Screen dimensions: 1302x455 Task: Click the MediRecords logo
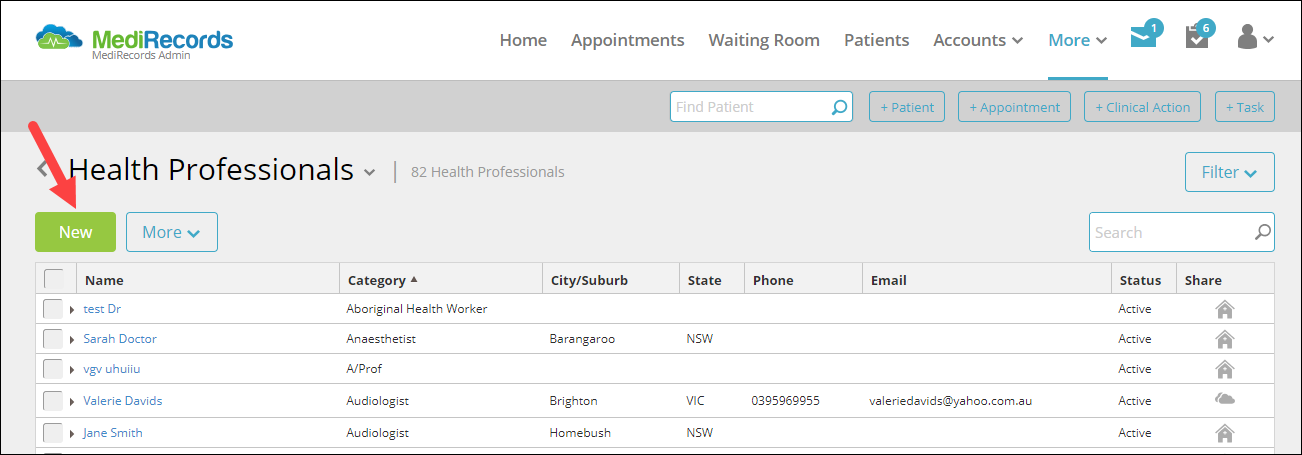[x=134, y=41]
